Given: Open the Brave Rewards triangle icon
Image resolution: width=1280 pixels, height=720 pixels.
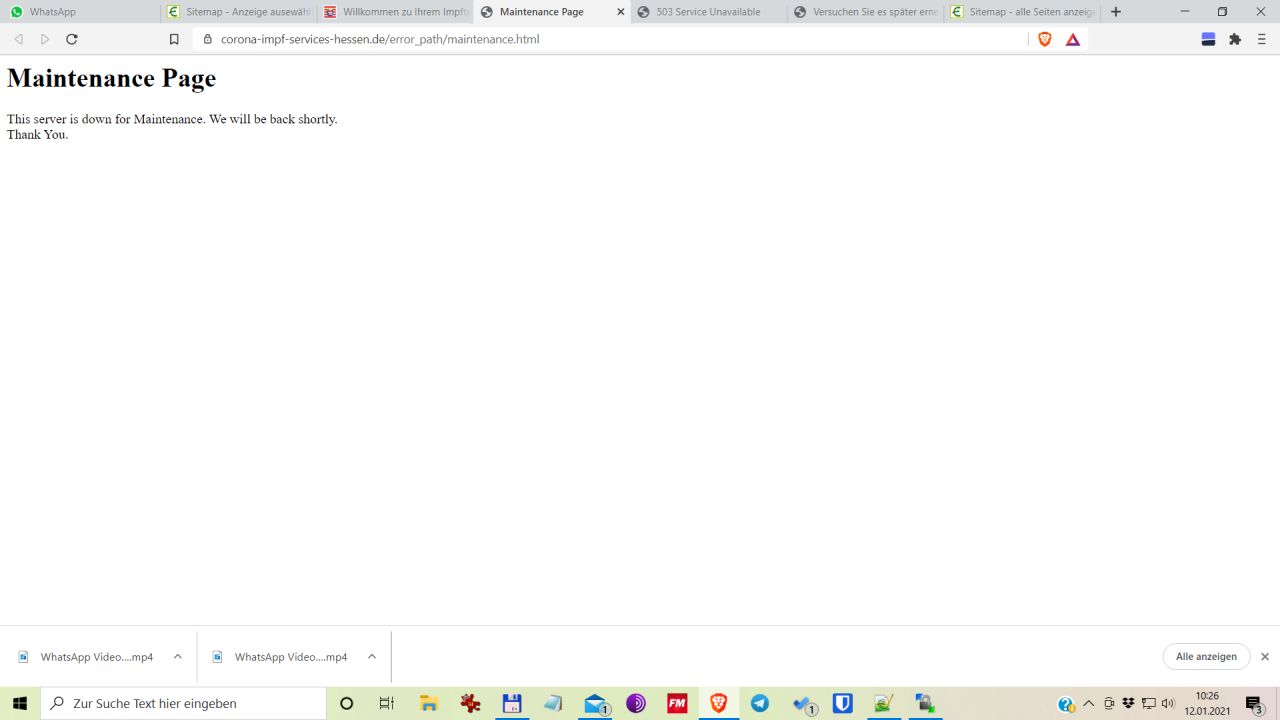Looking at the screenshot, I should click(1073, 39).
